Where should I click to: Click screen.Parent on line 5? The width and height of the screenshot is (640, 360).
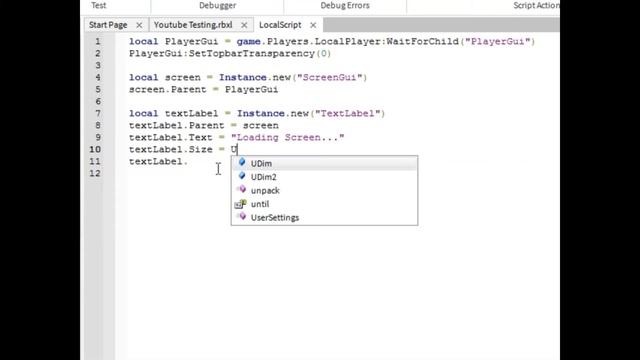tap(168, 89)
